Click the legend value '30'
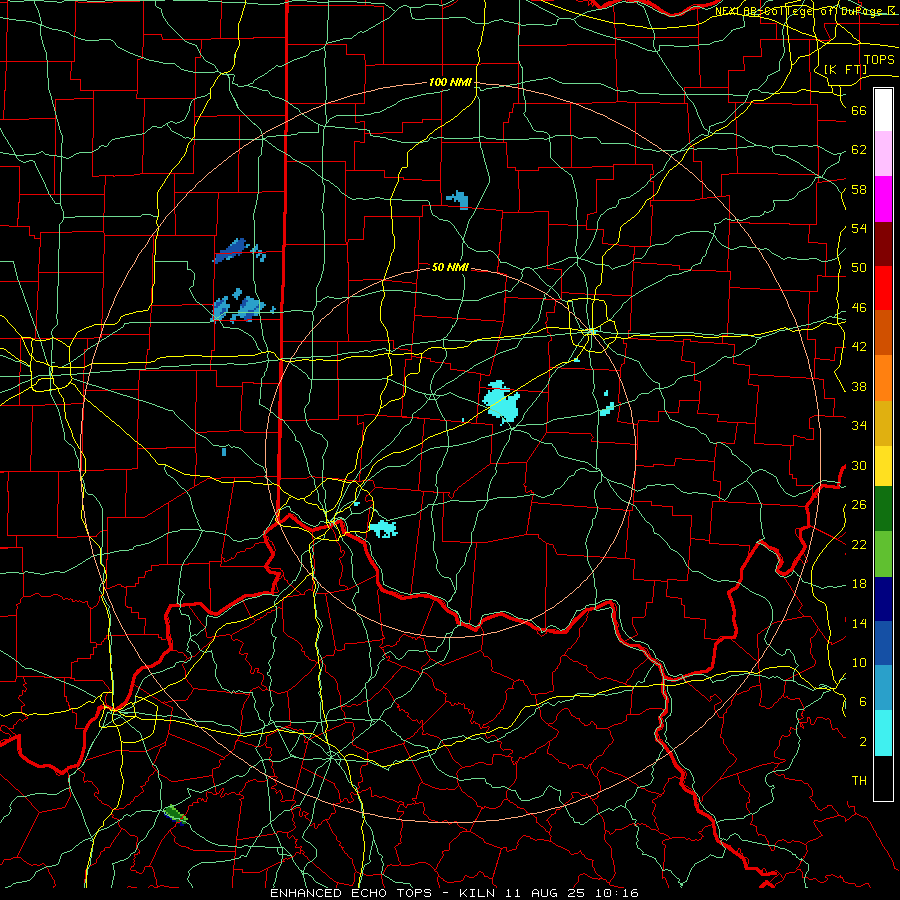Viewport: 900px width, 900px height. [859, 465]
